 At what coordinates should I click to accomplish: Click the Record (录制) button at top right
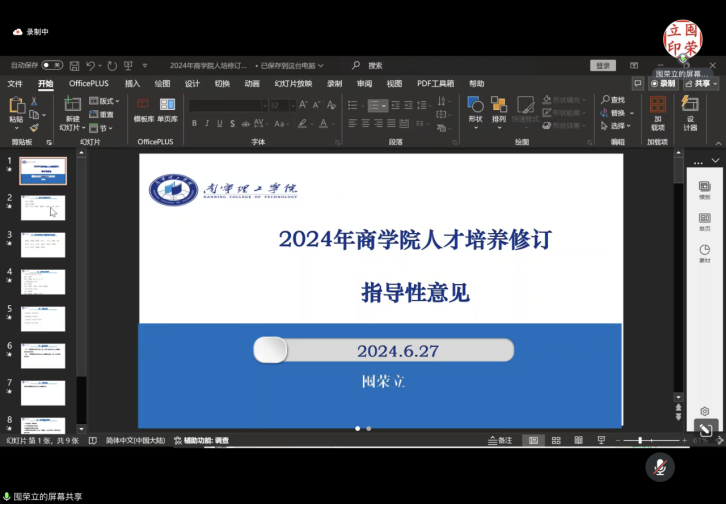[x=662, y=84]
